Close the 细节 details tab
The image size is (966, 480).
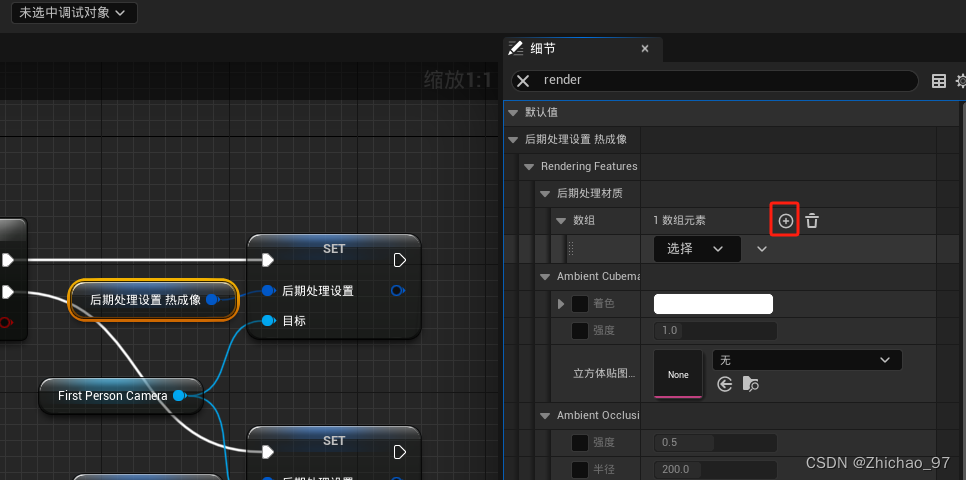(x=645, y=49)
